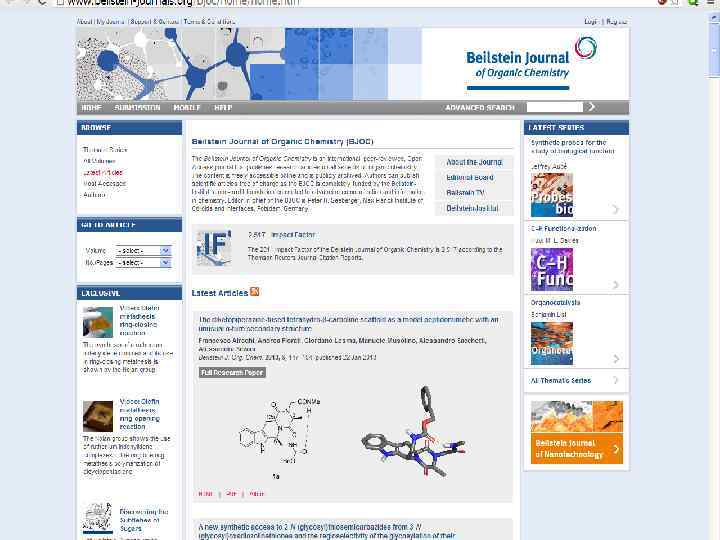Screen dimensions: 720x540
Task: Open Latest Articles in Browse panel
Action: (103, 173)
